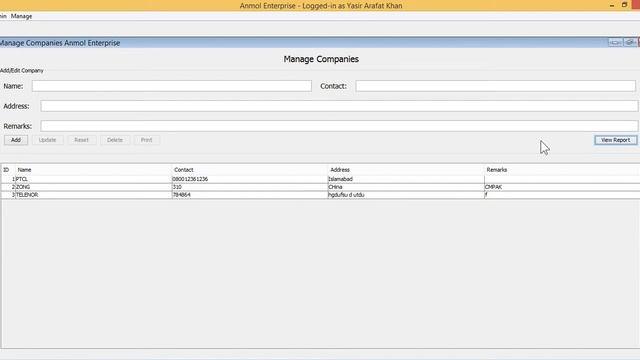This screenshot has width=640, height=360.
Task: Maximize the Manage Companies internal frame
Action: tap(630, 42)
